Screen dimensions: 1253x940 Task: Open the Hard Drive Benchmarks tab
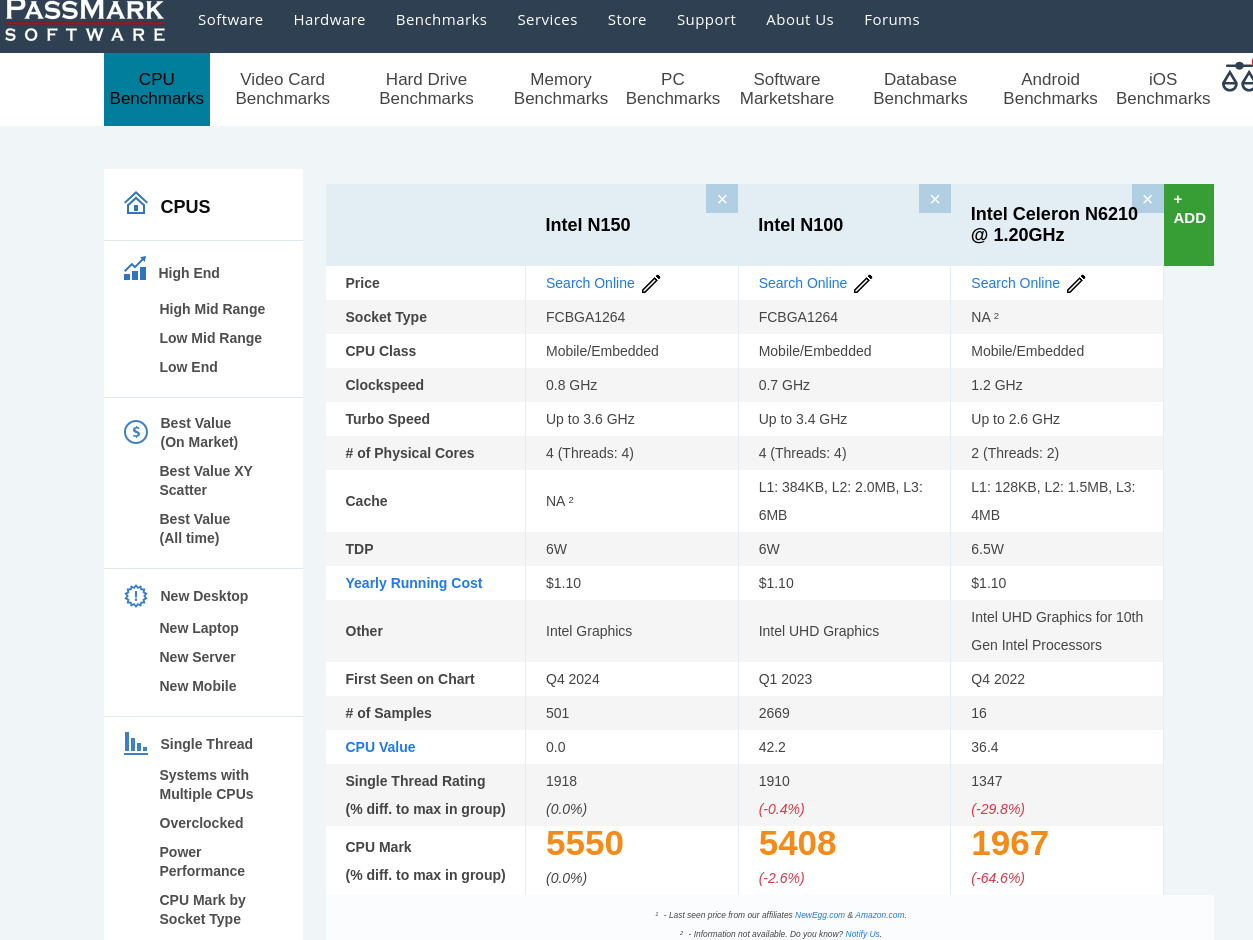[x=426, y=89]
